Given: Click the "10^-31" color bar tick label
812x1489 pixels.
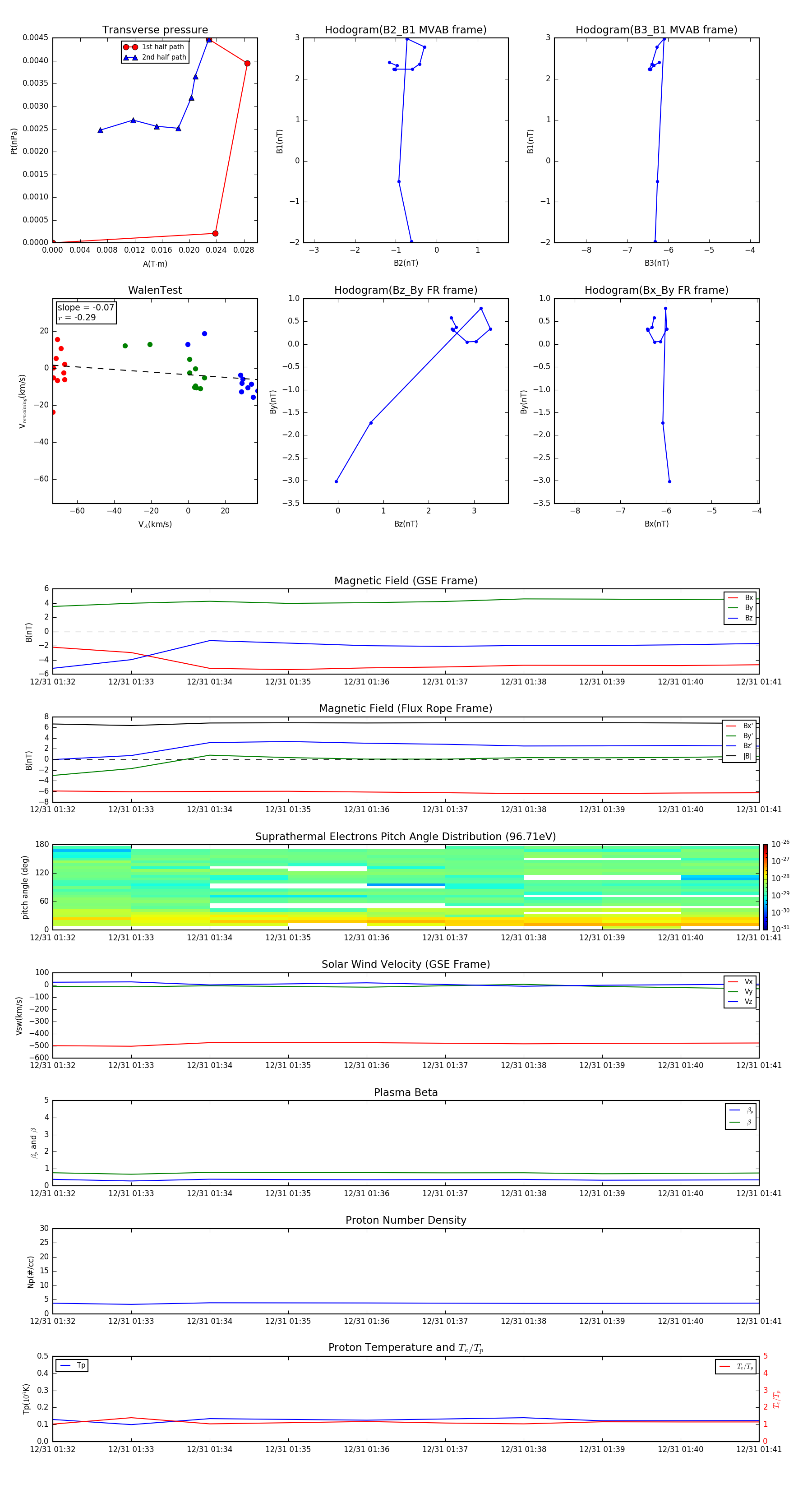Looking at the screenshot, I should 780,929.
